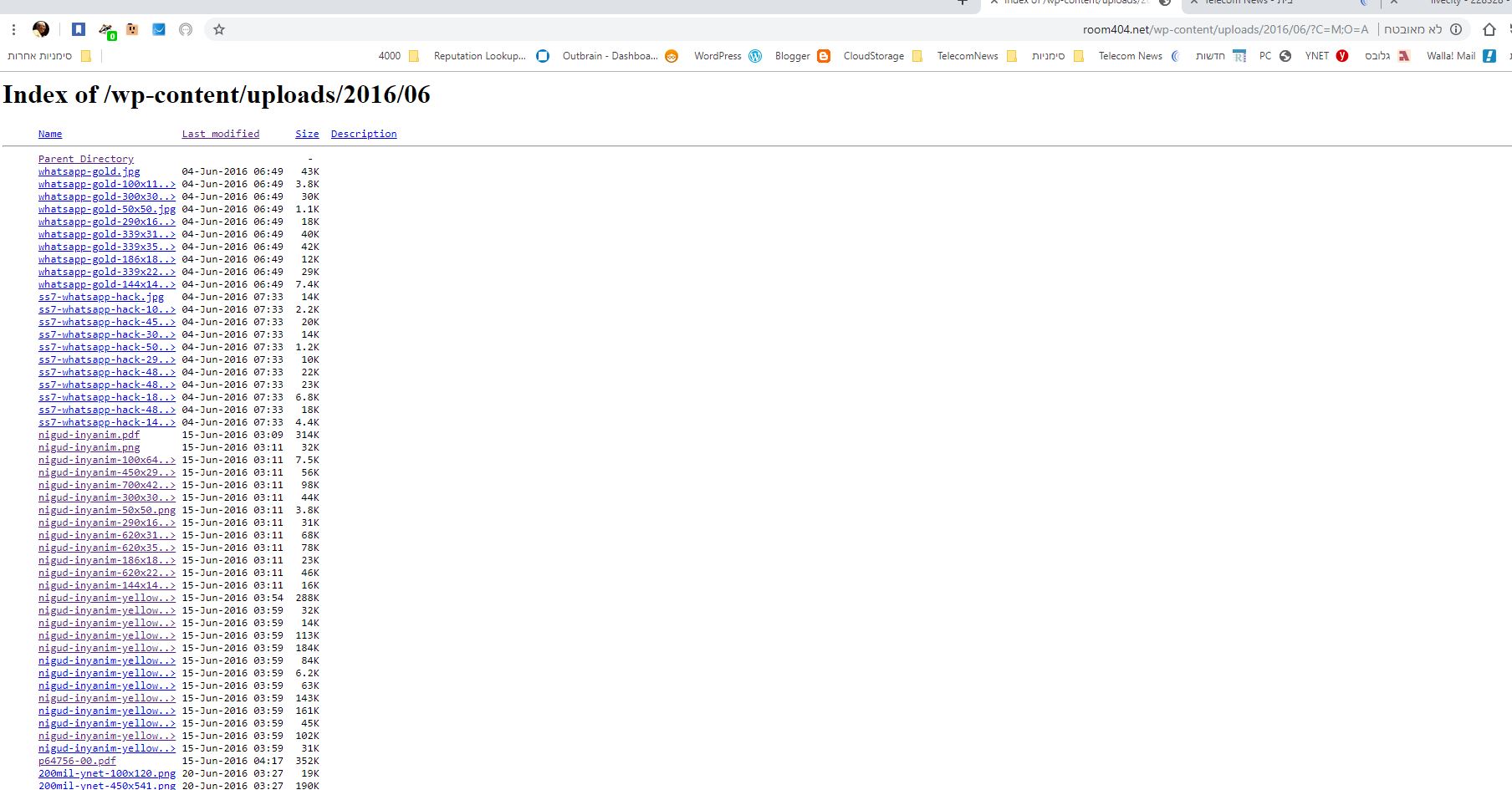Click the blue checkmark mail extension

[x=159, y=29]
